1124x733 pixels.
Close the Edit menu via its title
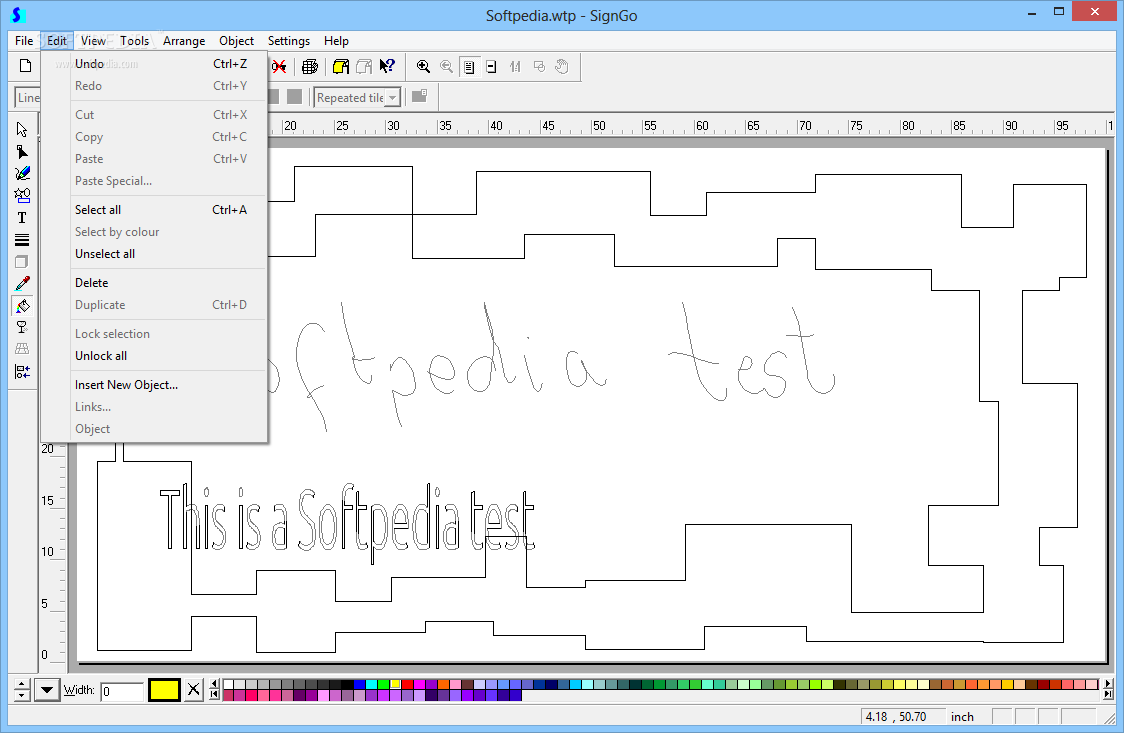(57, 41)
